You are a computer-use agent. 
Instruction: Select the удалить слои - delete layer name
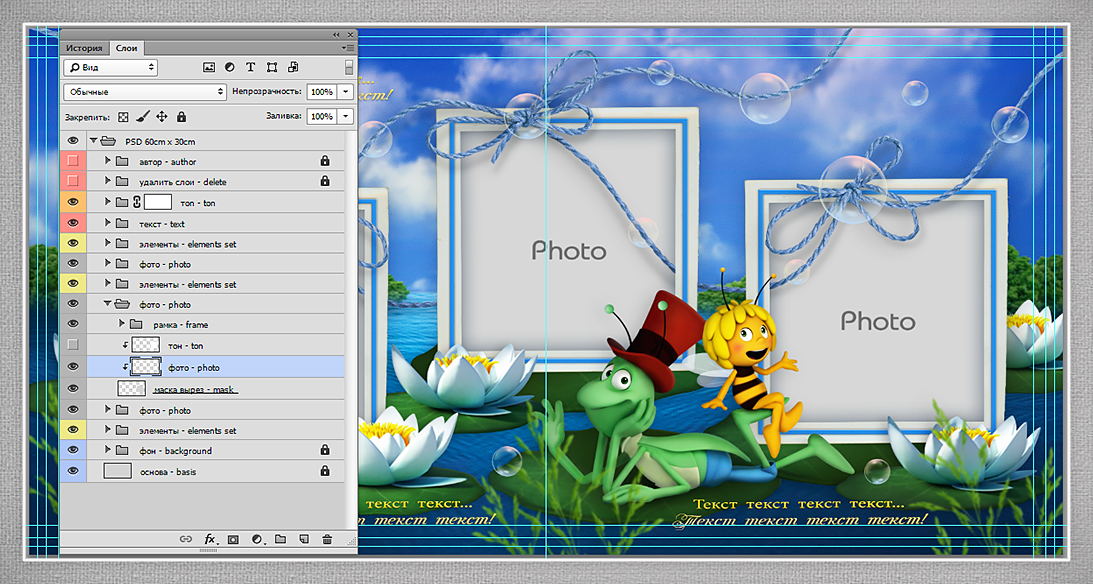(x=183, y=182)
